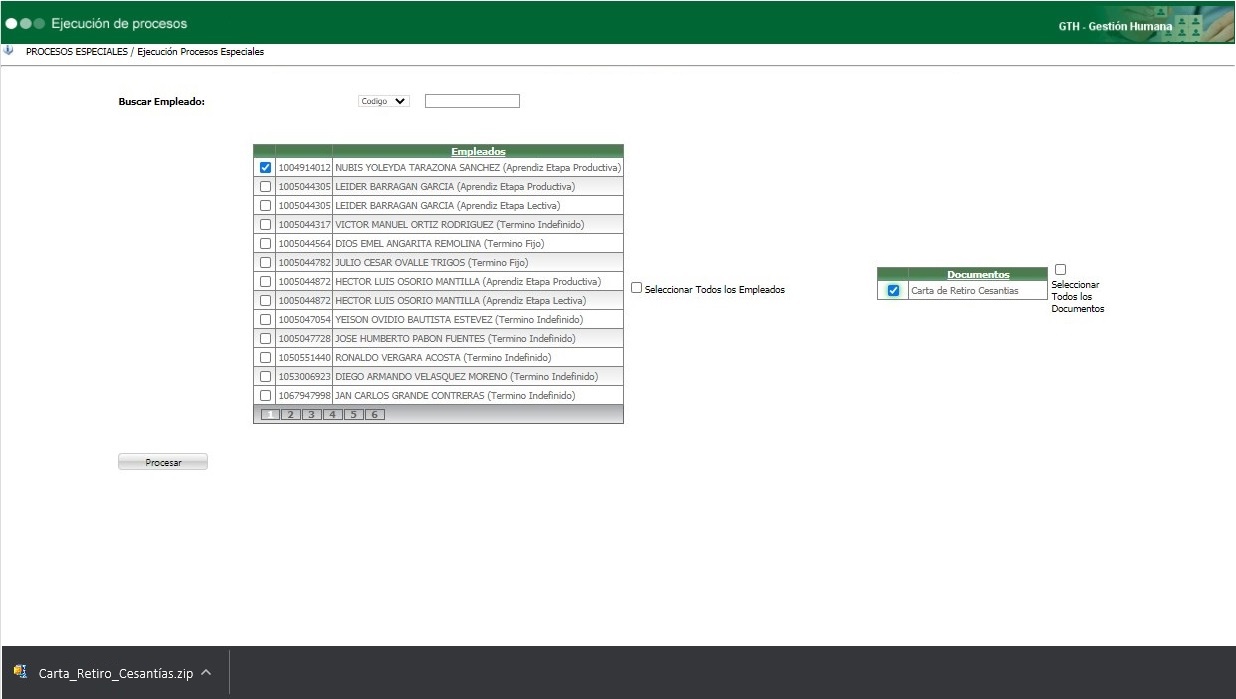Click employee code 1005047054
Viewport: 1236px width, 699px height.
coord(304,320)
